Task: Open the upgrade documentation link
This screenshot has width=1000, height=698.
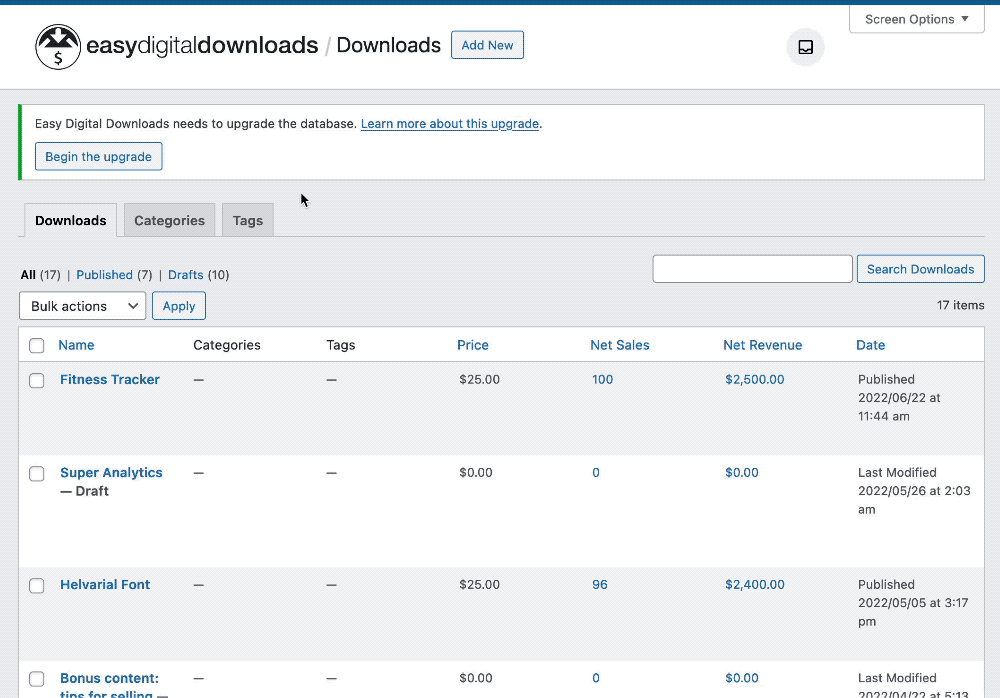Action: (449, 123)
